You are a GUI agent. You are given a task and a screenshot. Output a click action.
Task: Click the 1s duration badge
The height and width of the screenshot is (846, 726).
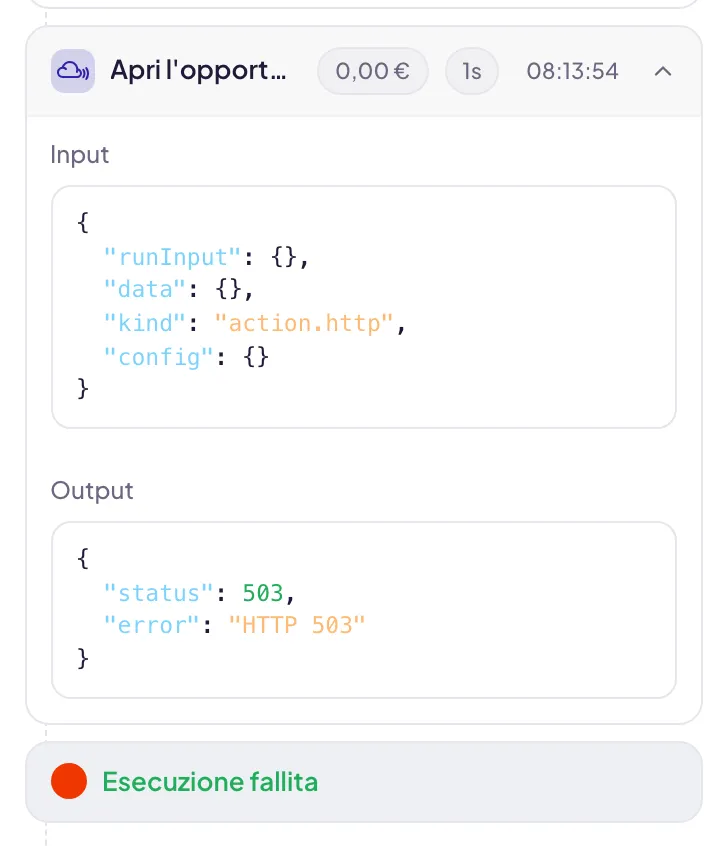(x=472, y=71)
